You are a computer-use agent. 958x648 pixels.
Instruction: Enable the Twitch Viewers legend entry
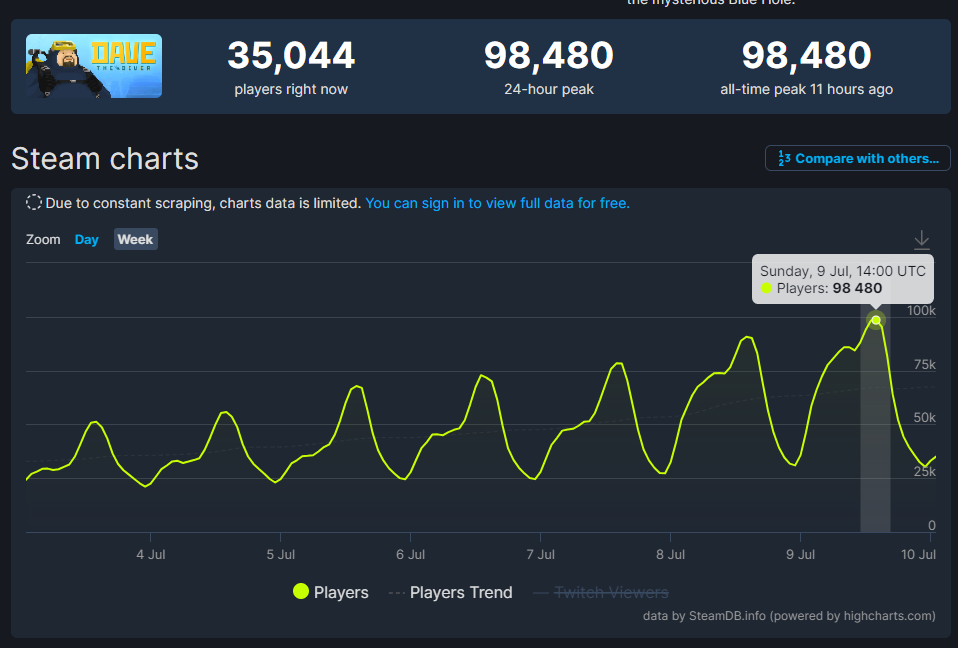click(x=601, y=592)
